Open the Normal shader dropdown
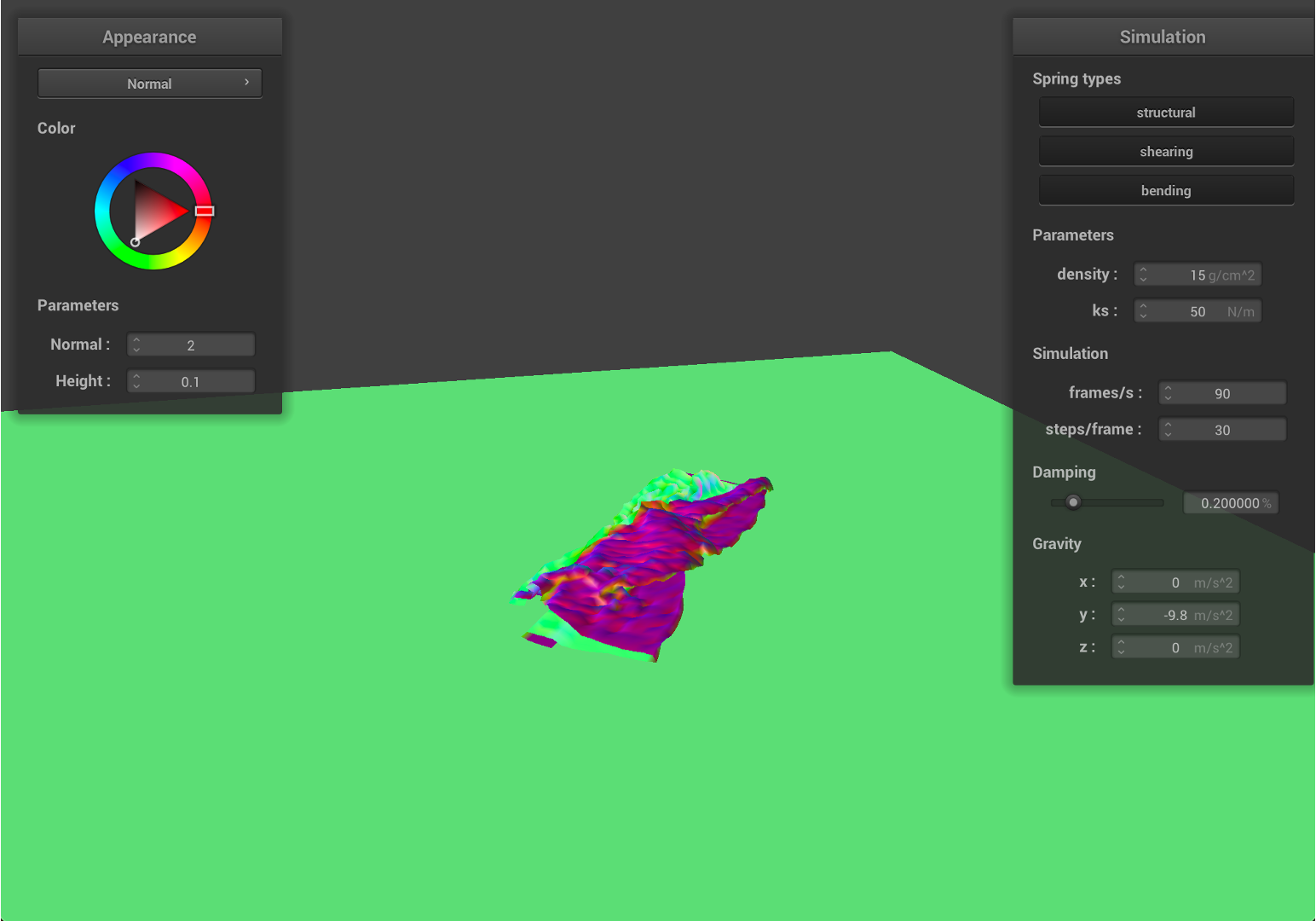The height and width of the screenshot is (921, 1316). pos(149,84)
